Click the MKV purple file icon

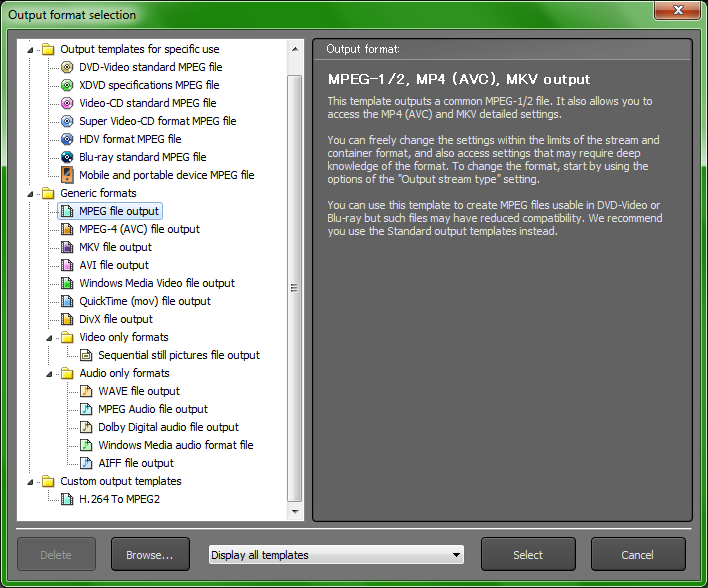pos(67,247)
